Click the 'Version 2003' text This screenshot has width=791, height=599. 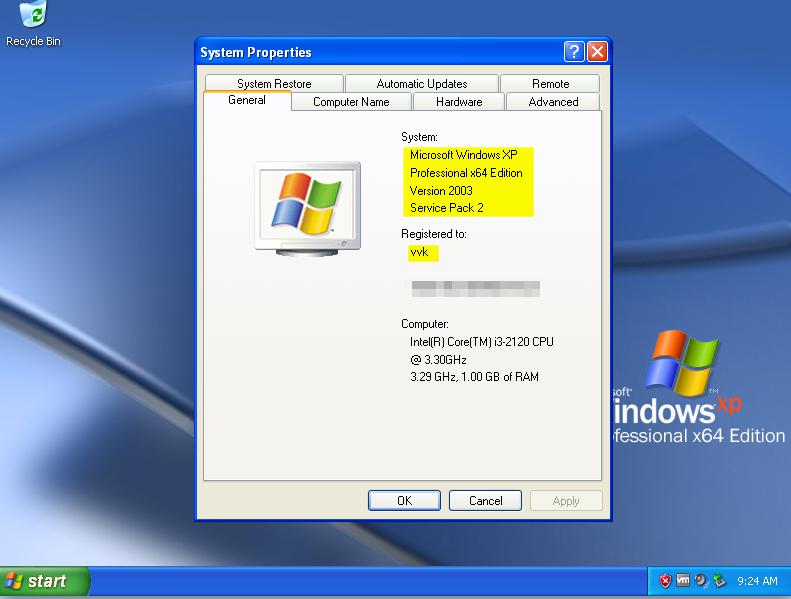click(441, 191)
